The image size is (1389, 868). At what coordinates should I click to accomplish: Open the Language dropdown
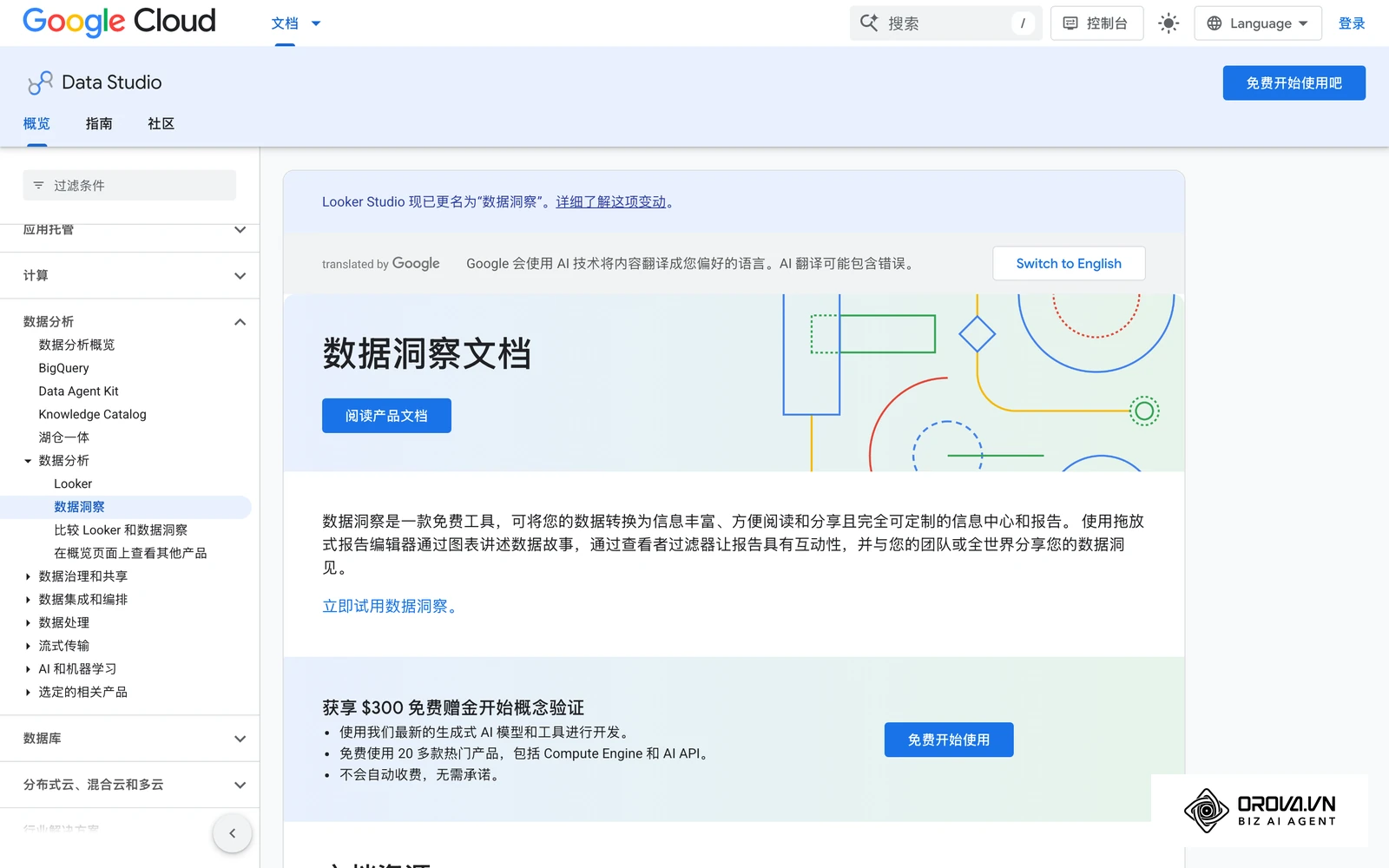click(1258, 23)
